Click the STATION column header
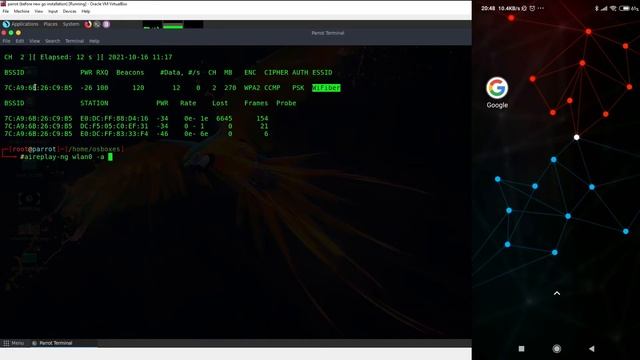 pos(94,103)
